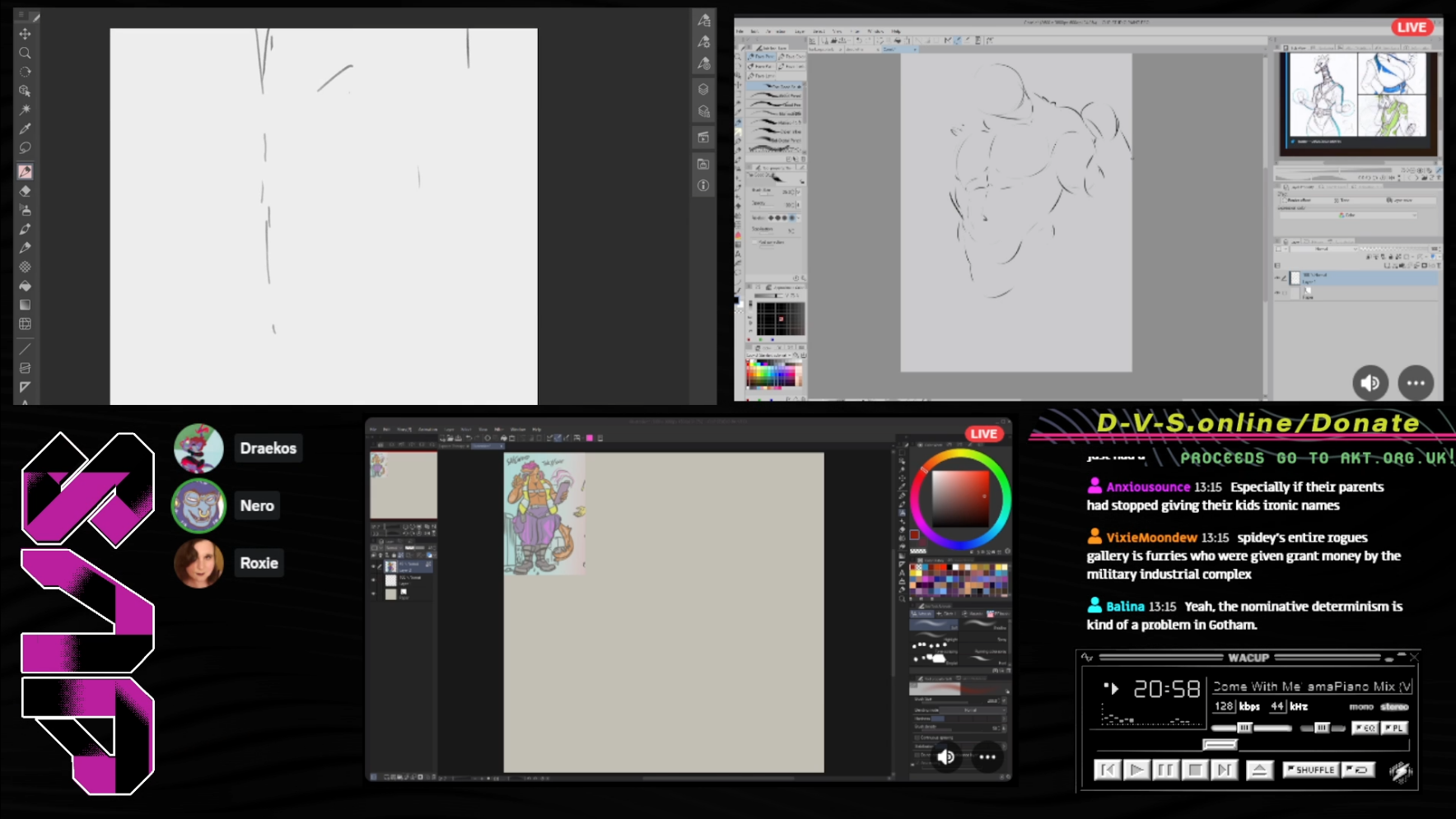
Task: Toggle the EQ button in WACUP
Action: (1365, 728)
